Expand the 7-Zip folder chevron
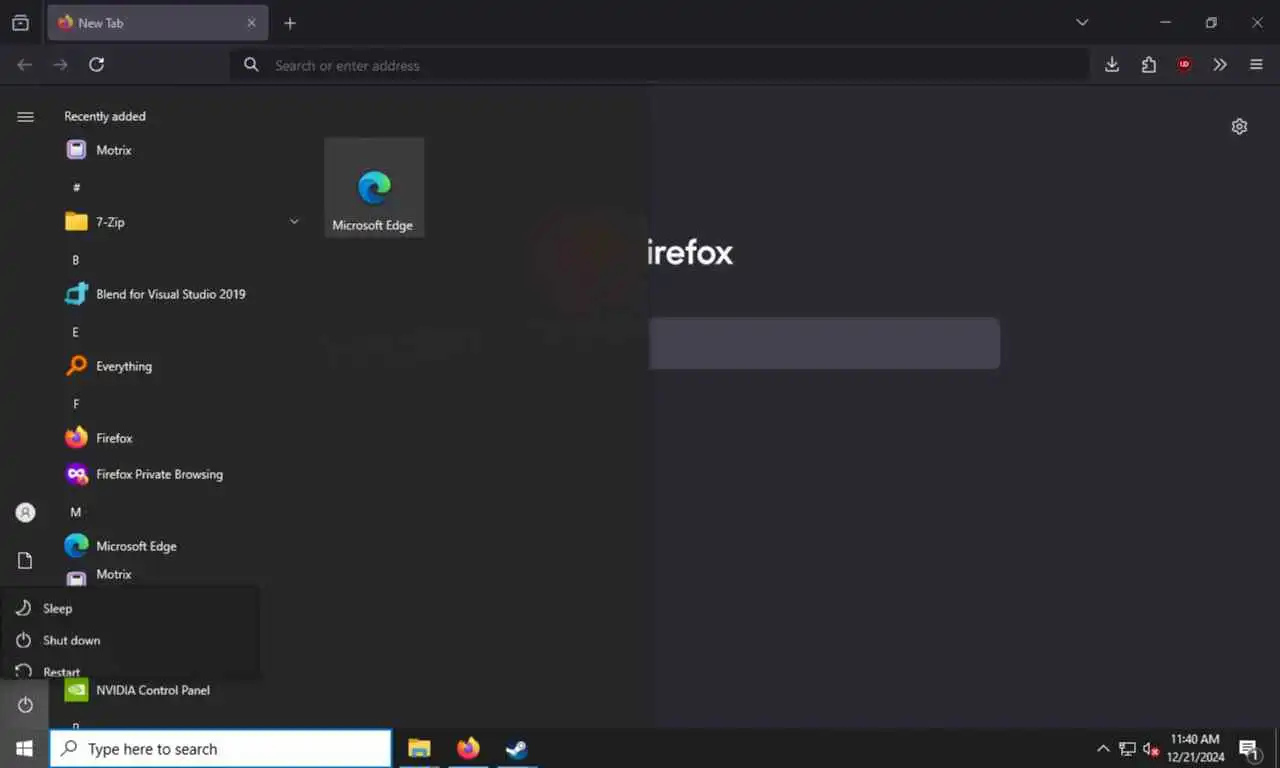 point(294,221)
